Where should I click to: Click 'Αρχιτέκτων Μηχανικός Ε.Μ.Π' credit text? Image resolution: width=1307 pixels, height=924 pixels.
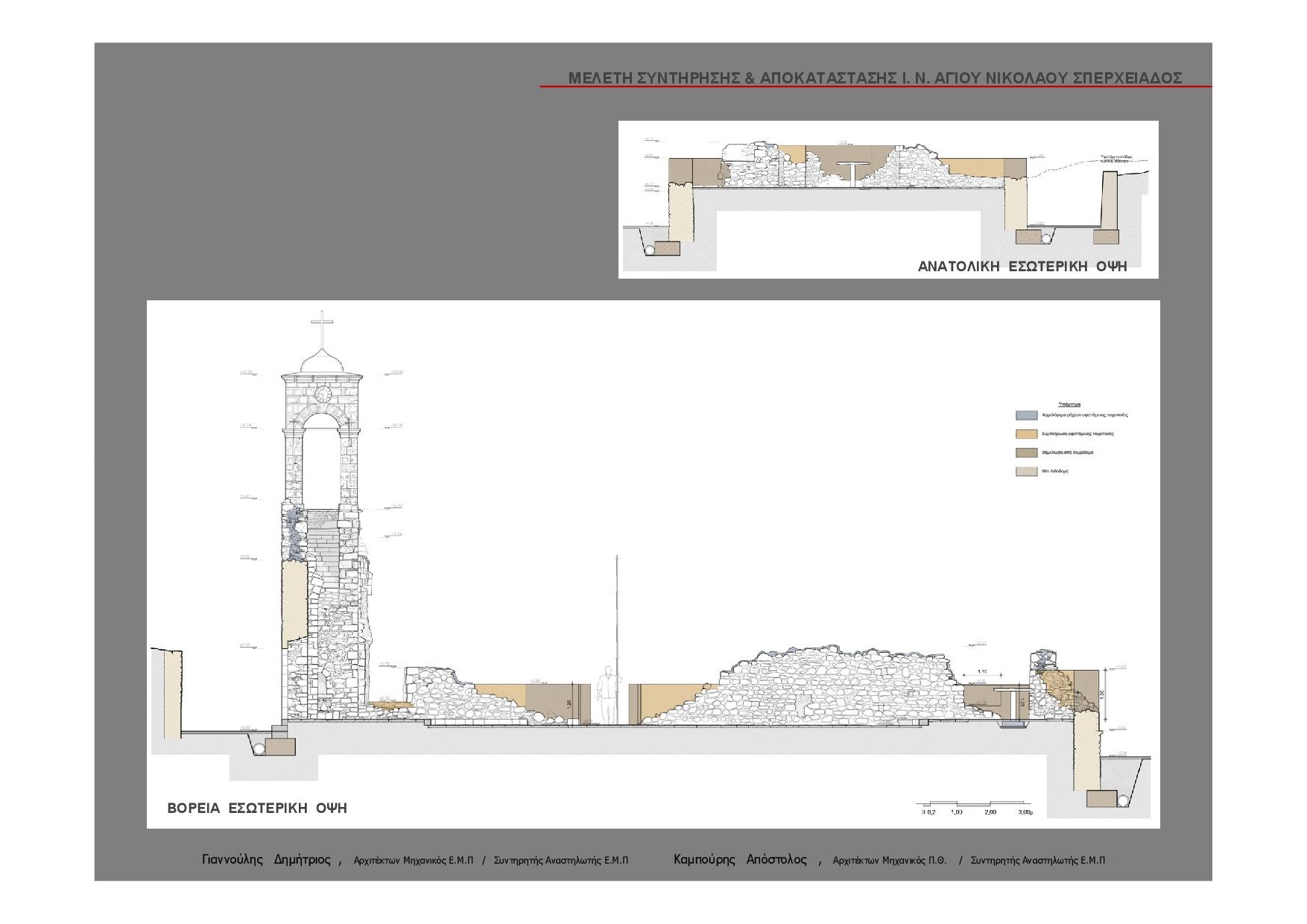click(414, 860)
